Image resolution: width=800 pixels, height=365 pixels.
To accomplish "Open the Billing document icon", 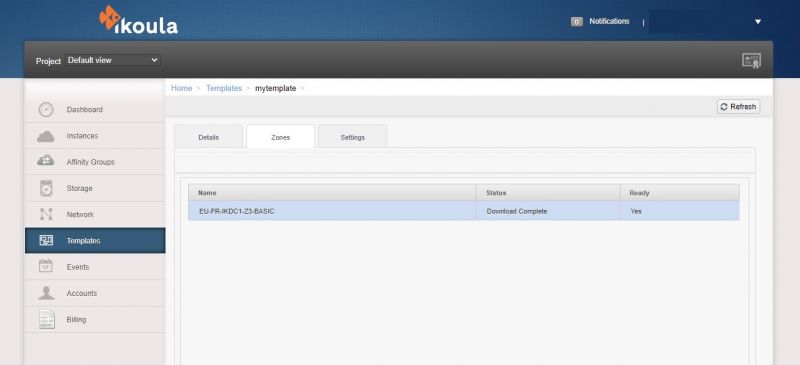I will 46,320.
